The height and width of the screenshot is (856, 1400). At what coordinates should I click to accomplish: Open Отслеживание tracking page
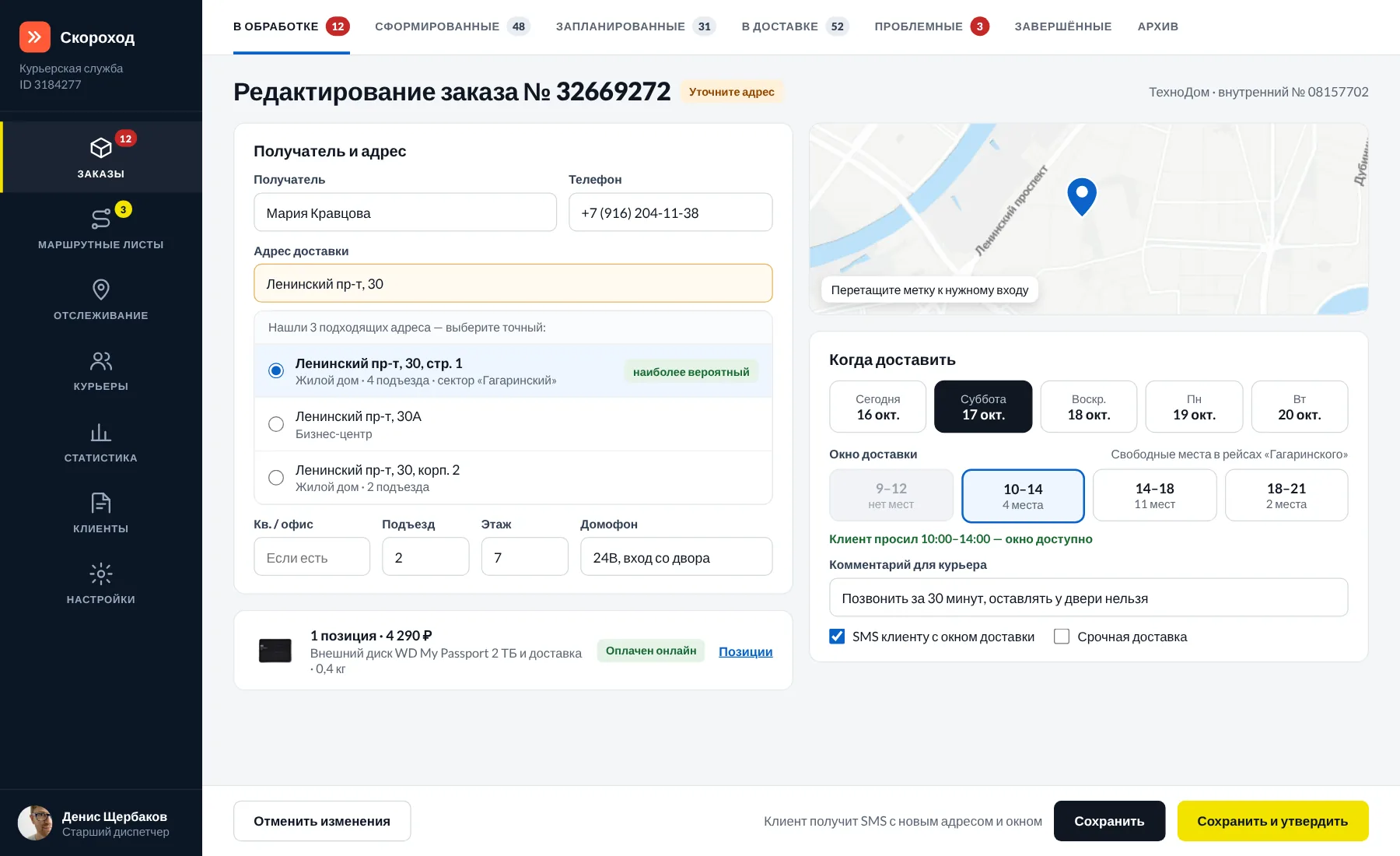(101, 300)
